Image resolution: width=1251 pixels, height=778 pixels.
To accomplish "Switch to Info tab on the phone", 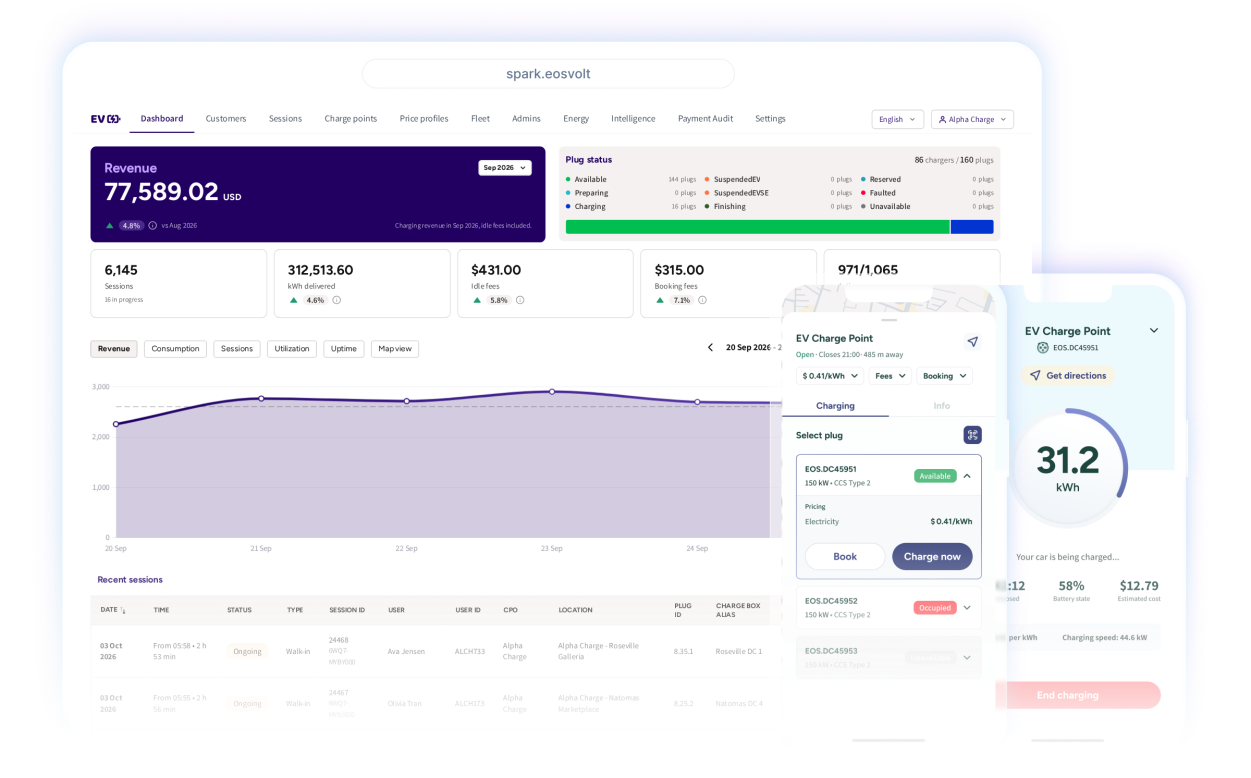I will (x=941, y=406).
